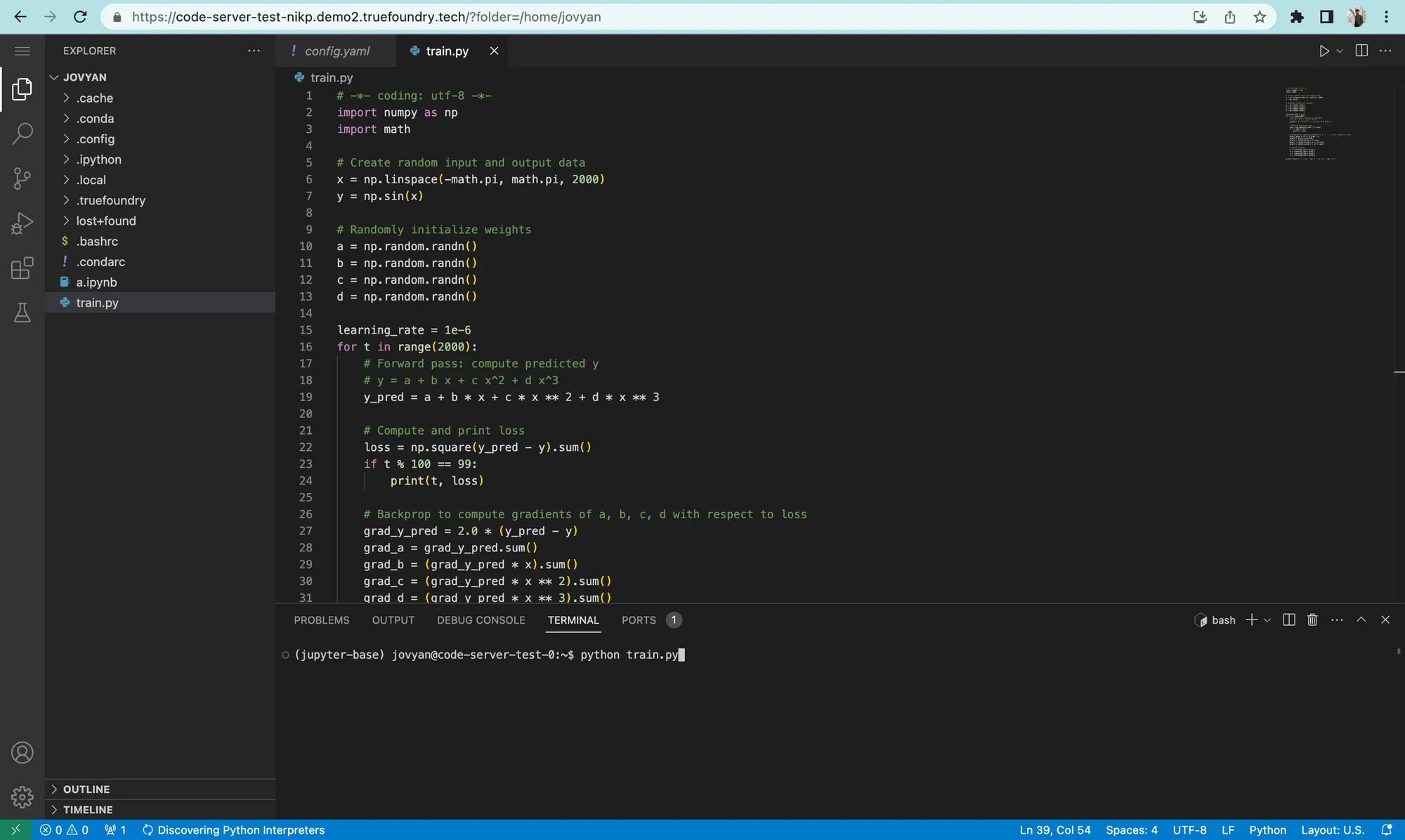Open the Search view in activity bar
This screenshot has height=840, width=1405.
pyautogui.click(x=22, y=133)
